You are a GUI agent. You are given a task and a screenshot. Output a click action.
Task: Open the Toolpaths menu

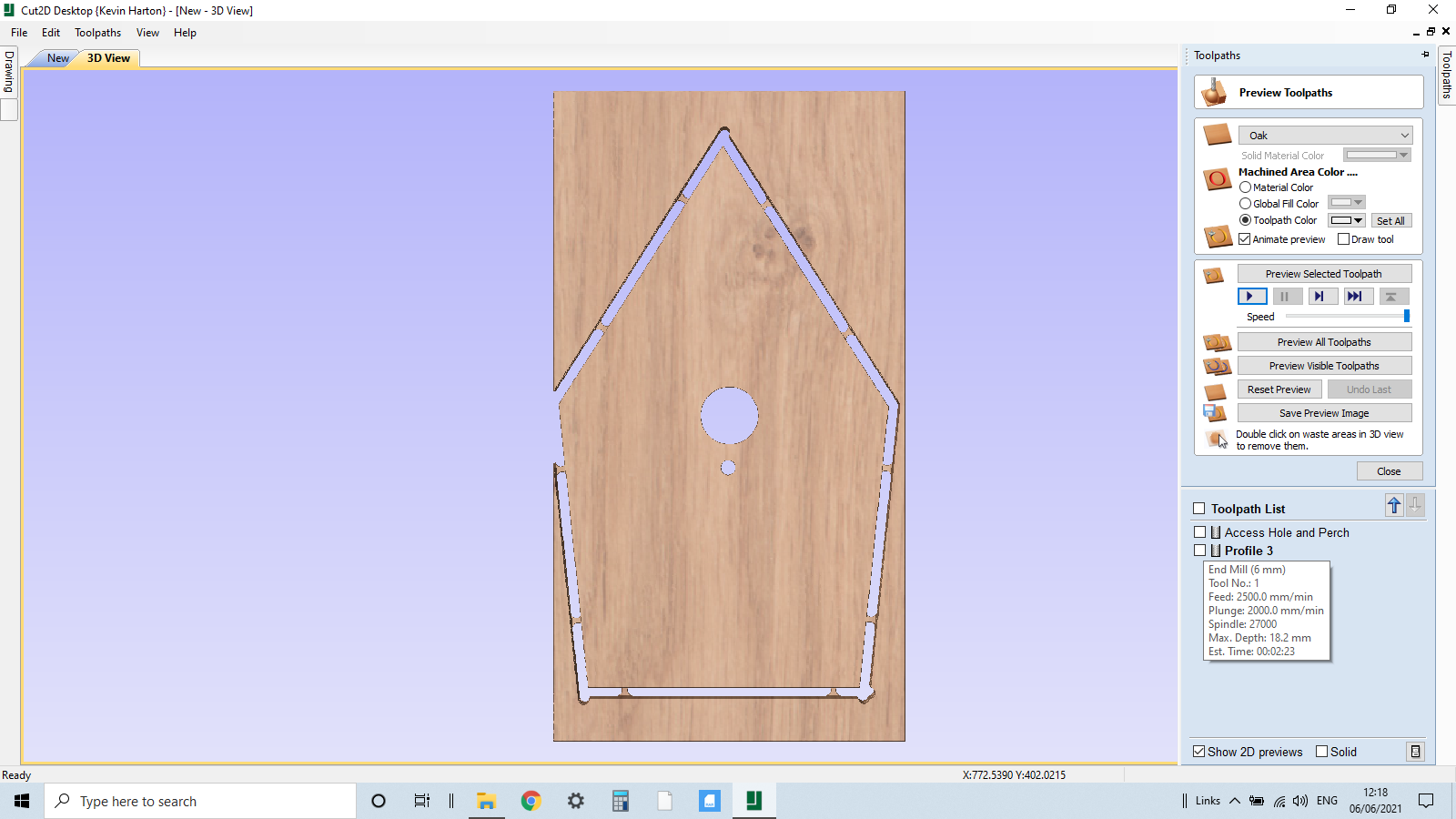tap(97, 33)
